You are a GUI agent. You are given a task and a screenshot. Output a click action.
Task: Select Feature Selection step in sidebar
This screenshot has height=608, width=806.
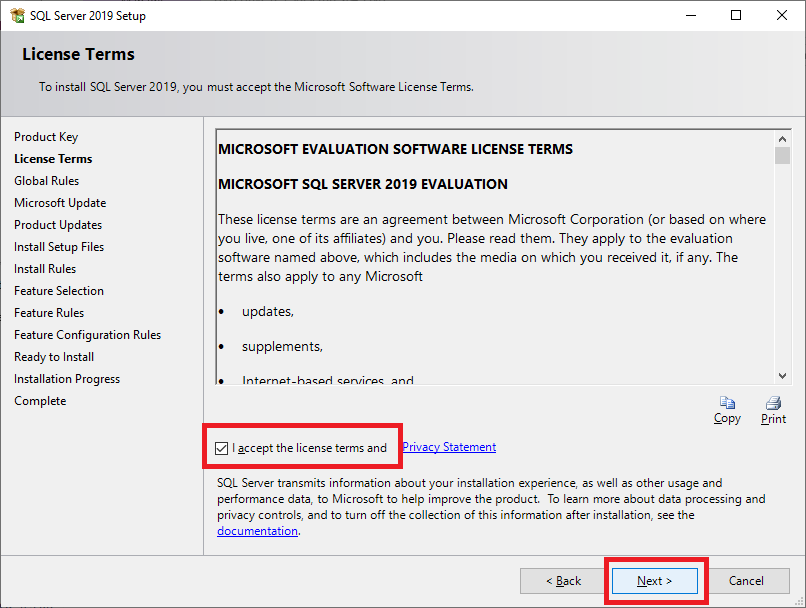[x=59, y=291]
